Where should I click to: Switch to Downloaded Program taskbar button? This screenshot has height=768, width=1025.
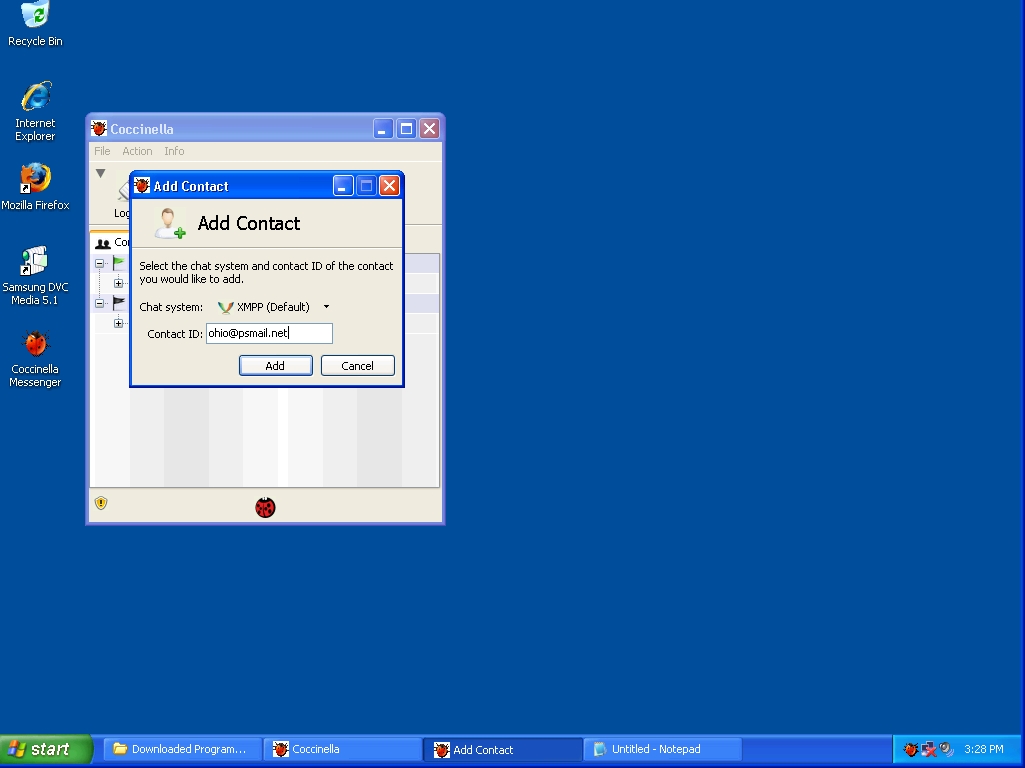point(182,750)
